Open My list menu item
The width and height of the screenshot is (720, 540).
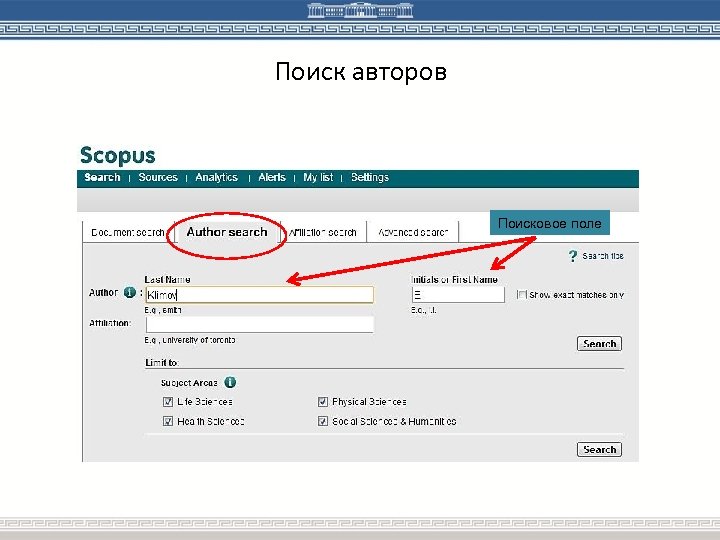point(318,177)
